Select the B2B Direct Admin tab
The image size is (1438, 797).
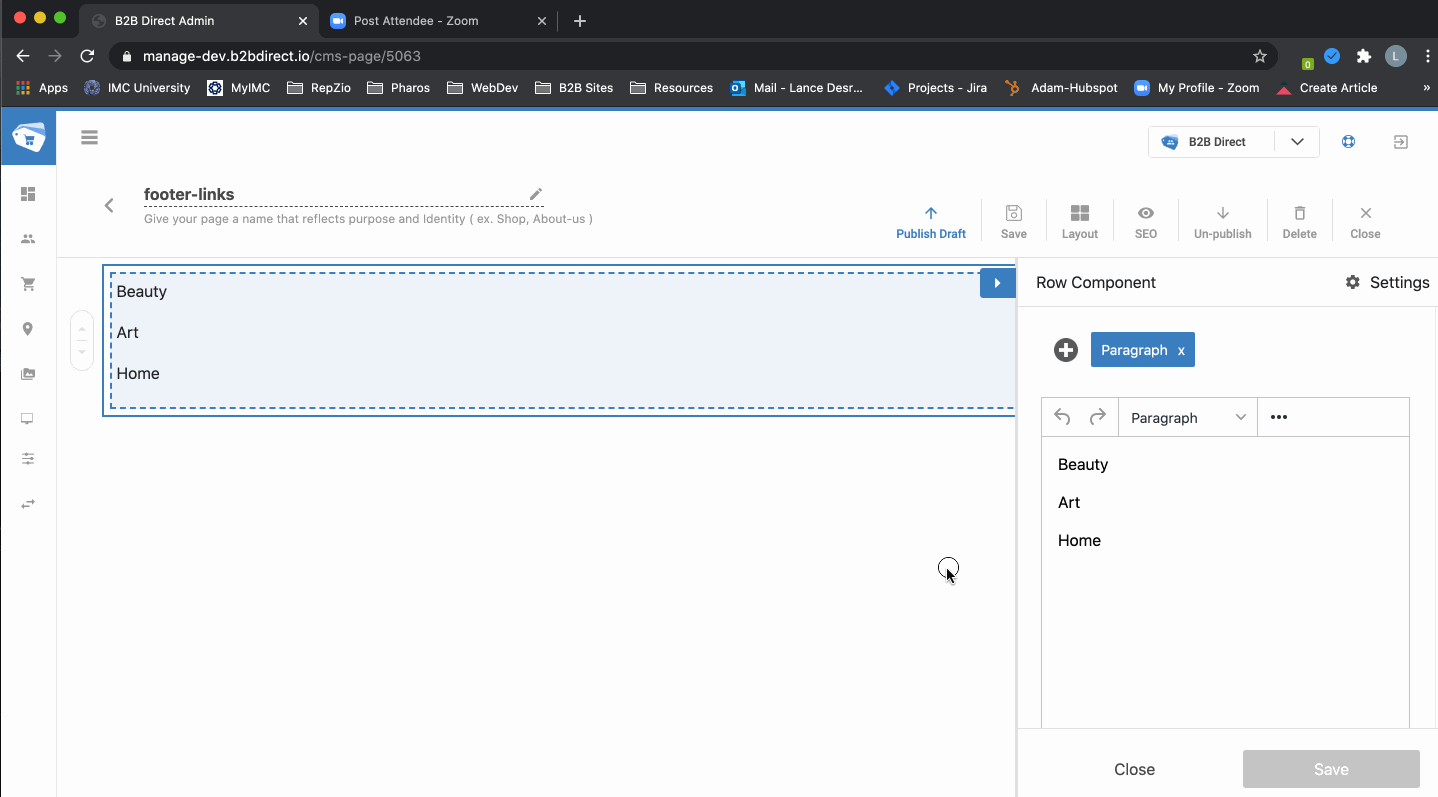(x=197, y=20)
